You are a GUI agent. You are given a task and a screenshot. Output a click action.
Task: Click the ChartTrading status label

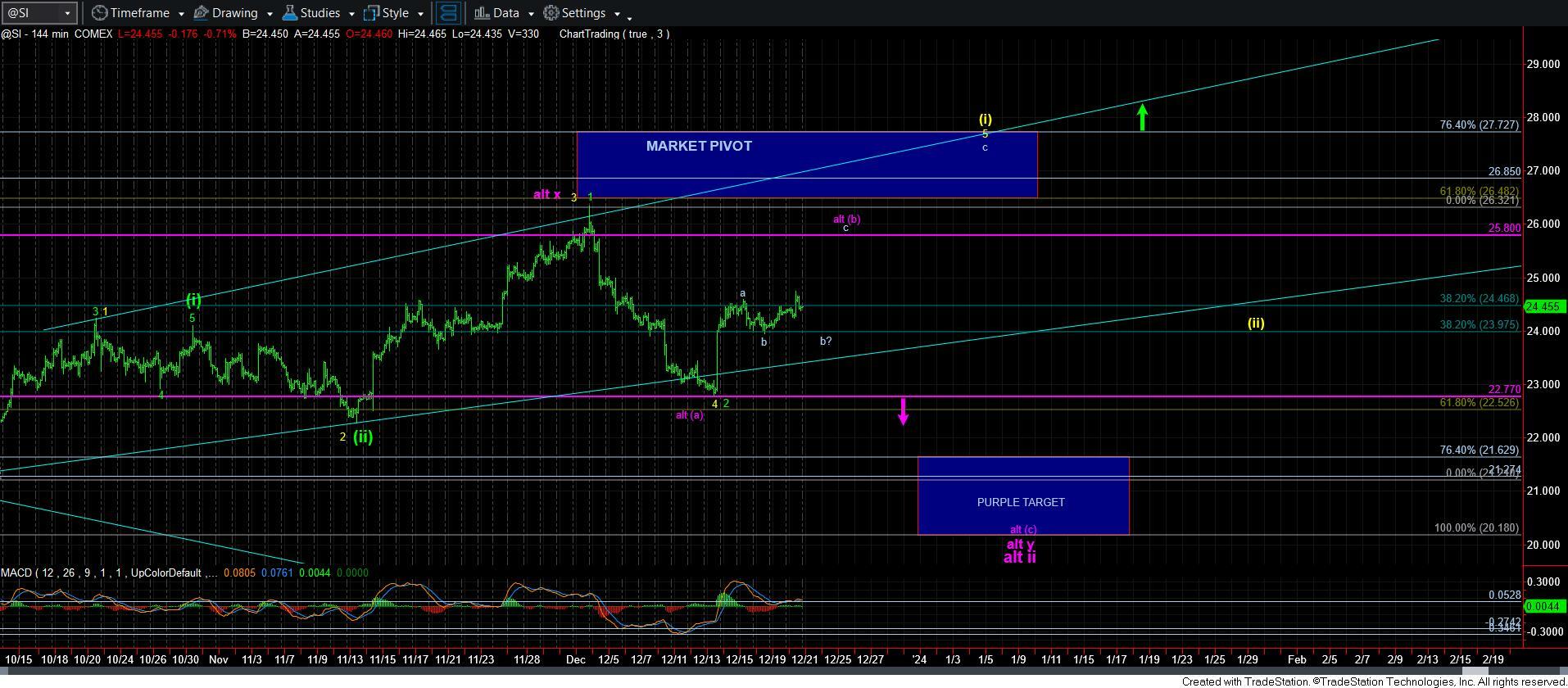(614, 34)
